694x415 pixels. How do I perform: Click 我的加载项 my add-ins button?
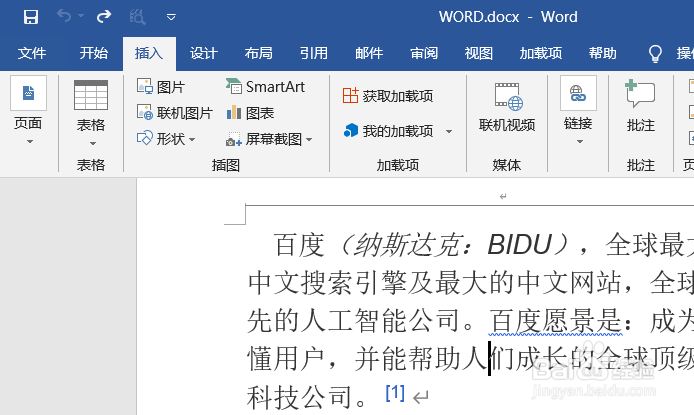[x=388, y=131]
